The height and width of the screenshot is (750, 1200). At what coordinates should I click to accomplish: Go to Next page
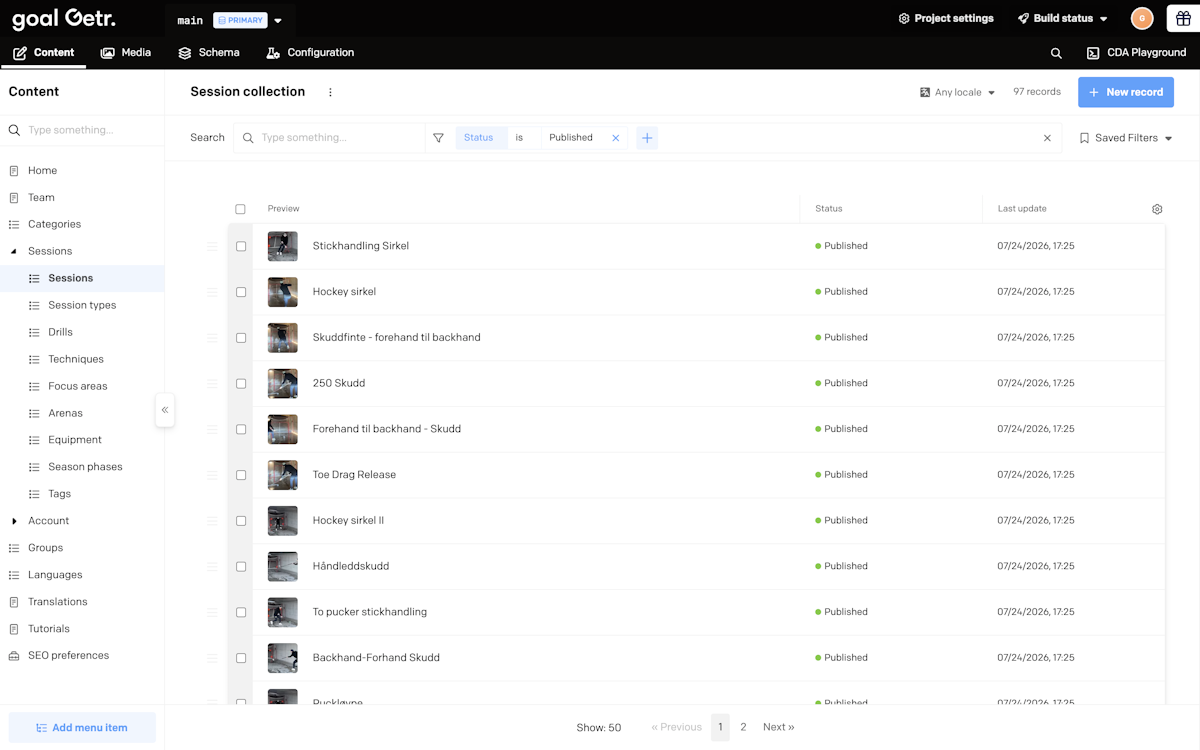778,727
